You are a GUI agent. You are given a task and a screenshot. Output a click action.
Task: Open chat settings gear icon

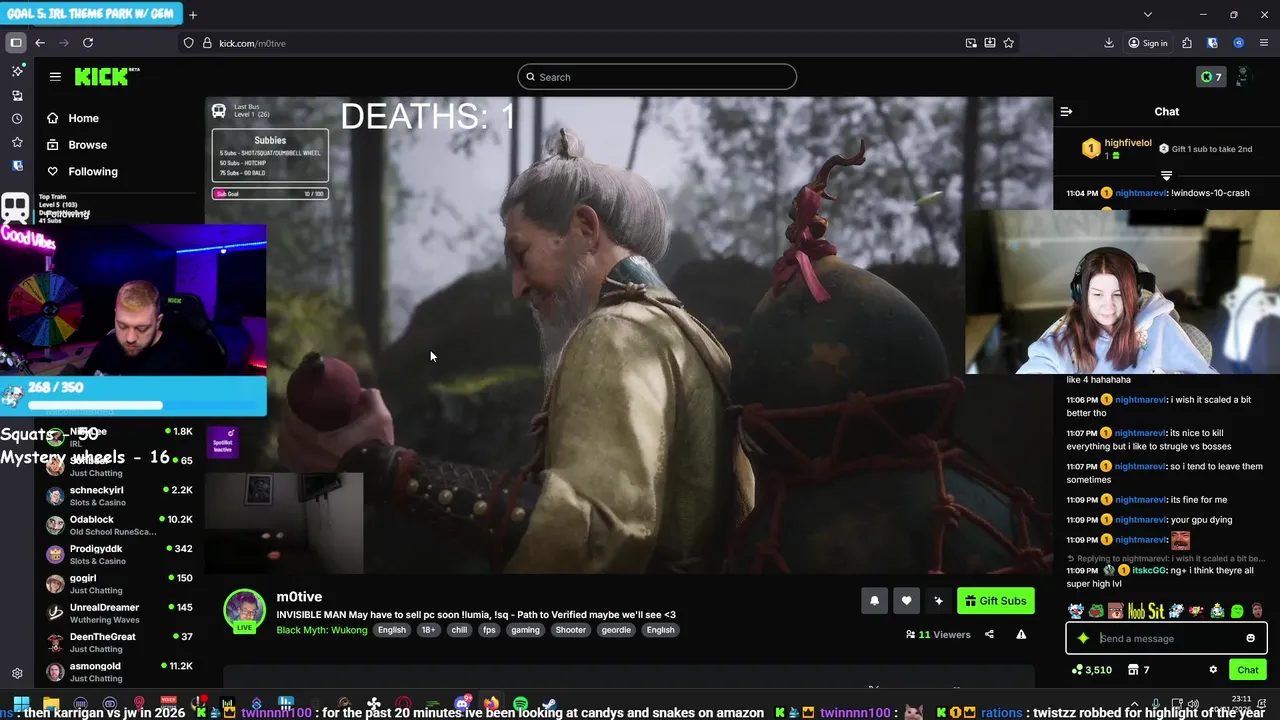[x=1213, y=670]
